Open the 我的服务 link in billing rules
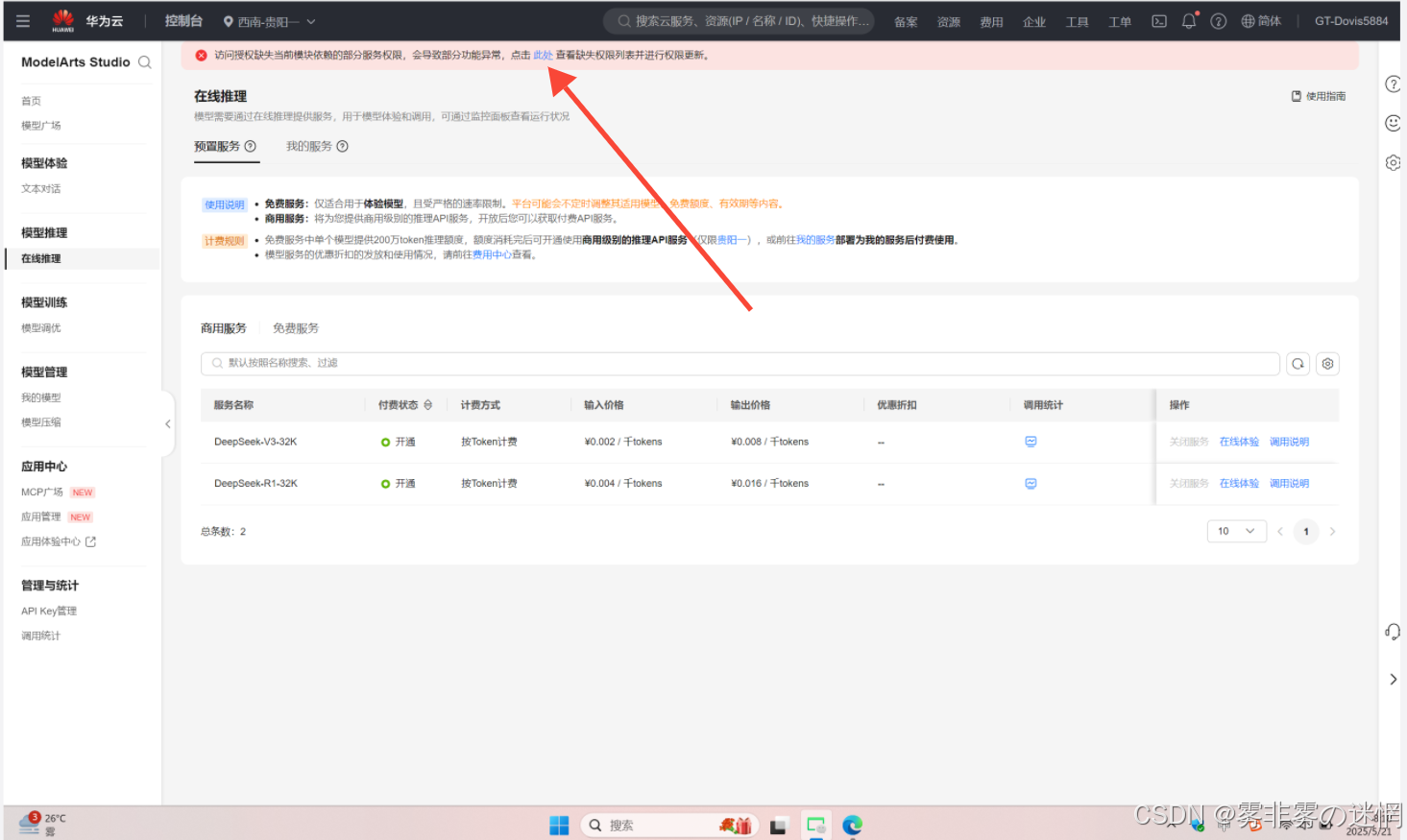The image size is (1407, 840). (x=815, y=240)
